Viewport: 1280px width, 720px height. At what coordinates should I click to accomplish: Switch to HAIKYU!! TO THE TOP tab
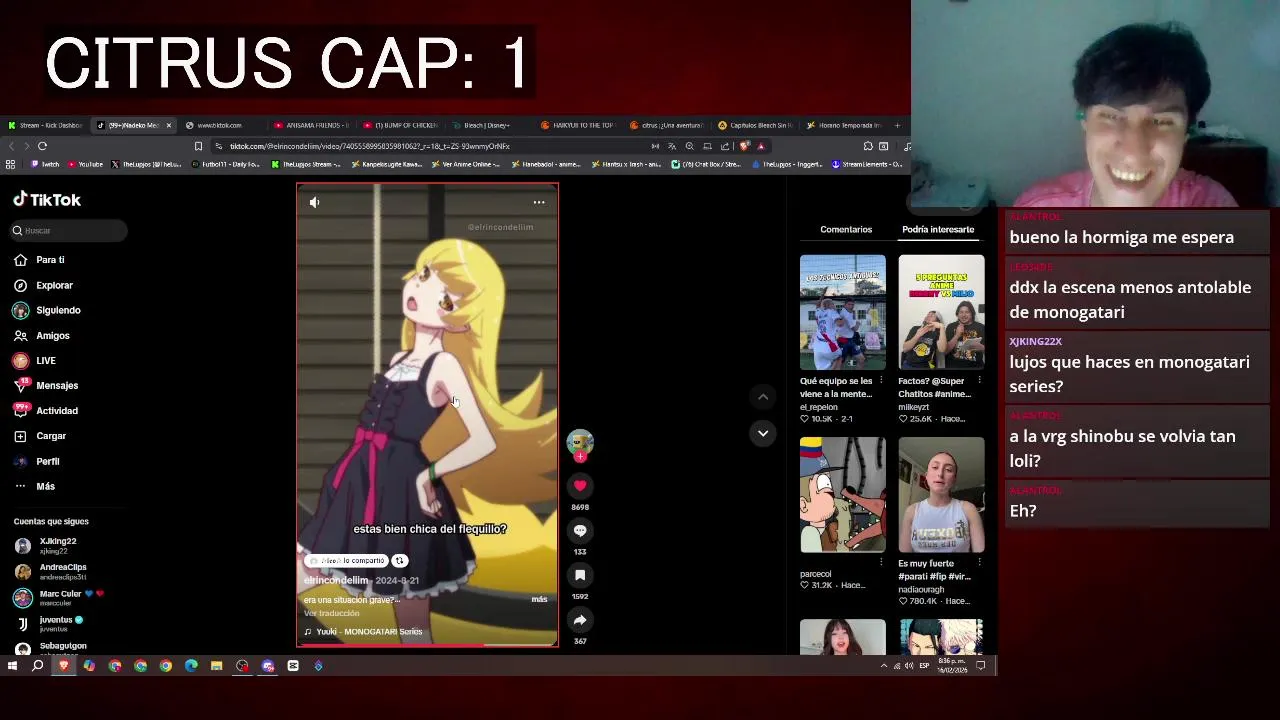click(x=577, y=125)
